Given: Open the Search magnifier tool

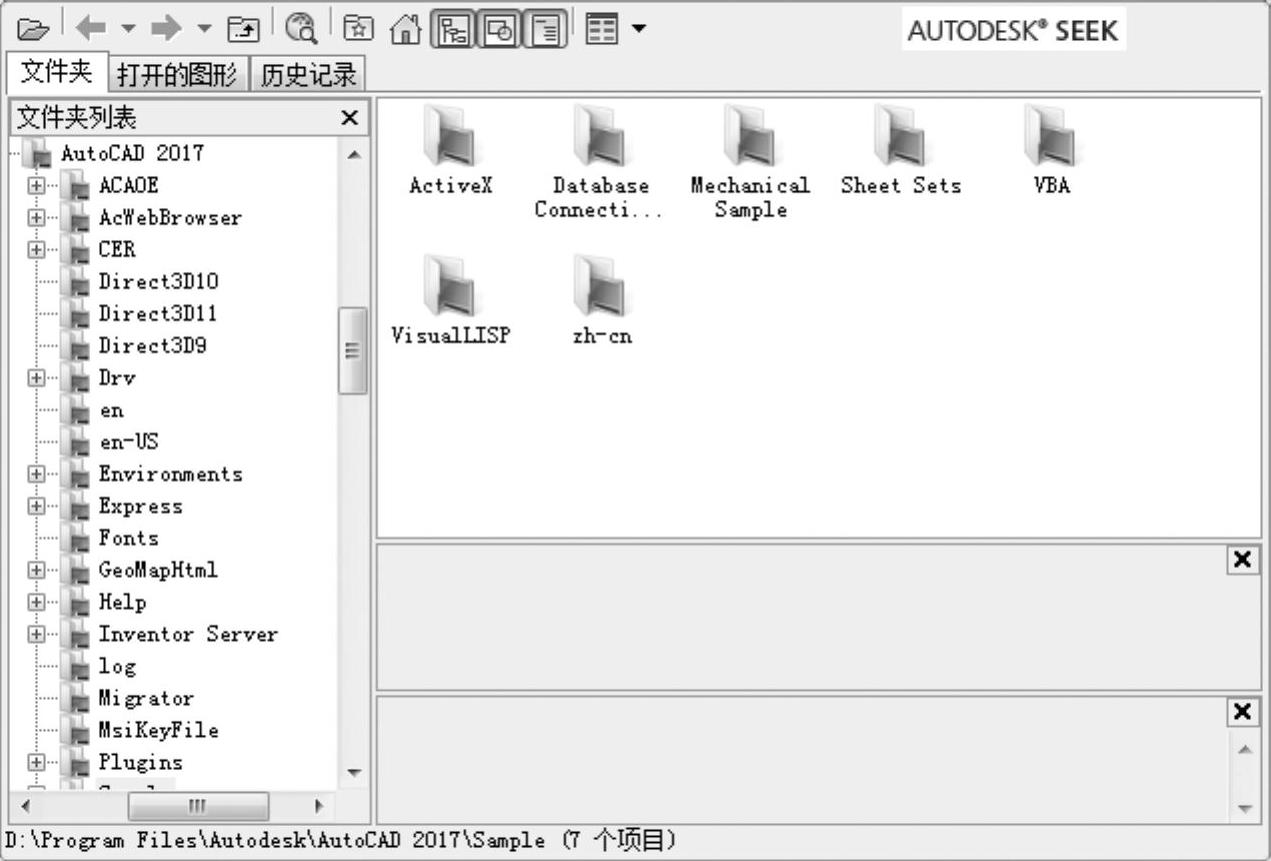Looking at the screenshot, I should click(x=300, y=29).
